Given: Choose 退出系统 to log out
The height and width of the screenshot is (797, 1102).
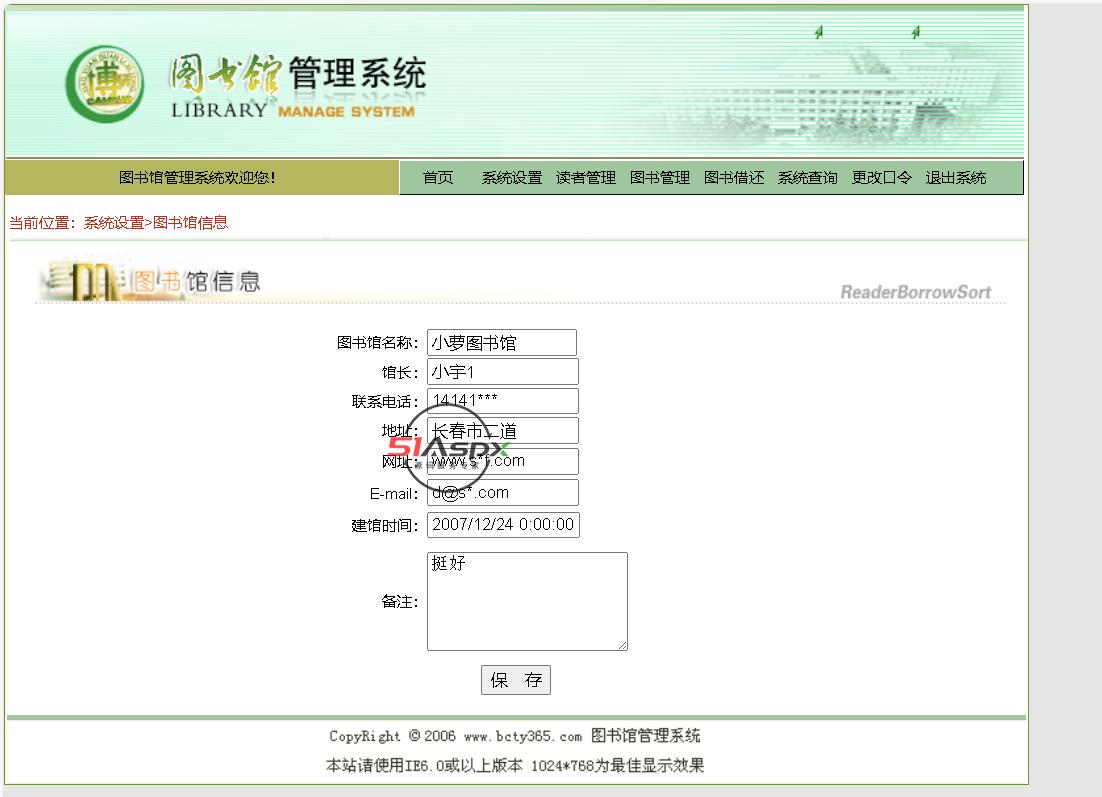Looking at the screenshot, I should [x=956, y=178].
